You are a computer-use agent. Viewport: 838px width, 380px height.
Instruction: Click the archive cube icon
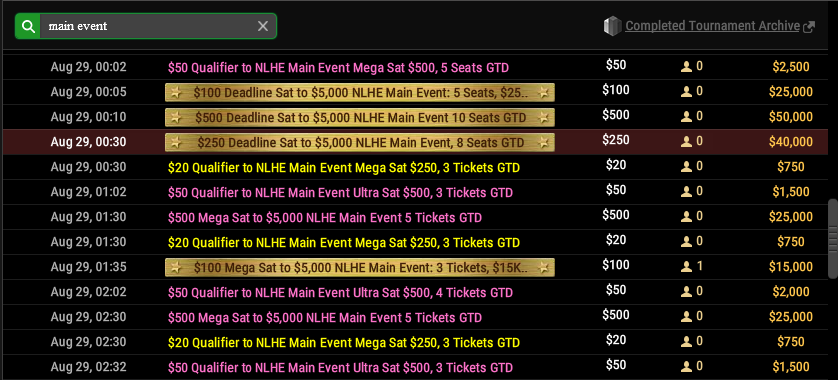[x=612, y=26]
